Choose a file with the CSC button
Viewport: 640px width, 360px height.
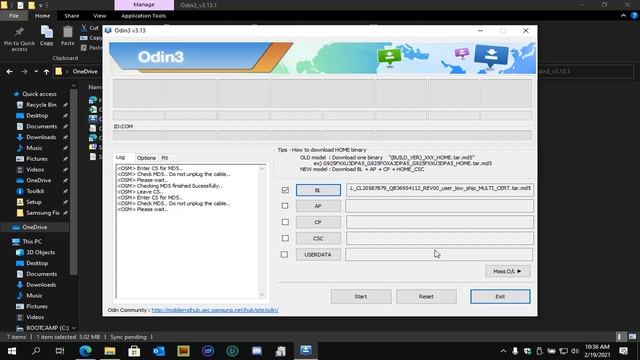(x=318, y=238)
